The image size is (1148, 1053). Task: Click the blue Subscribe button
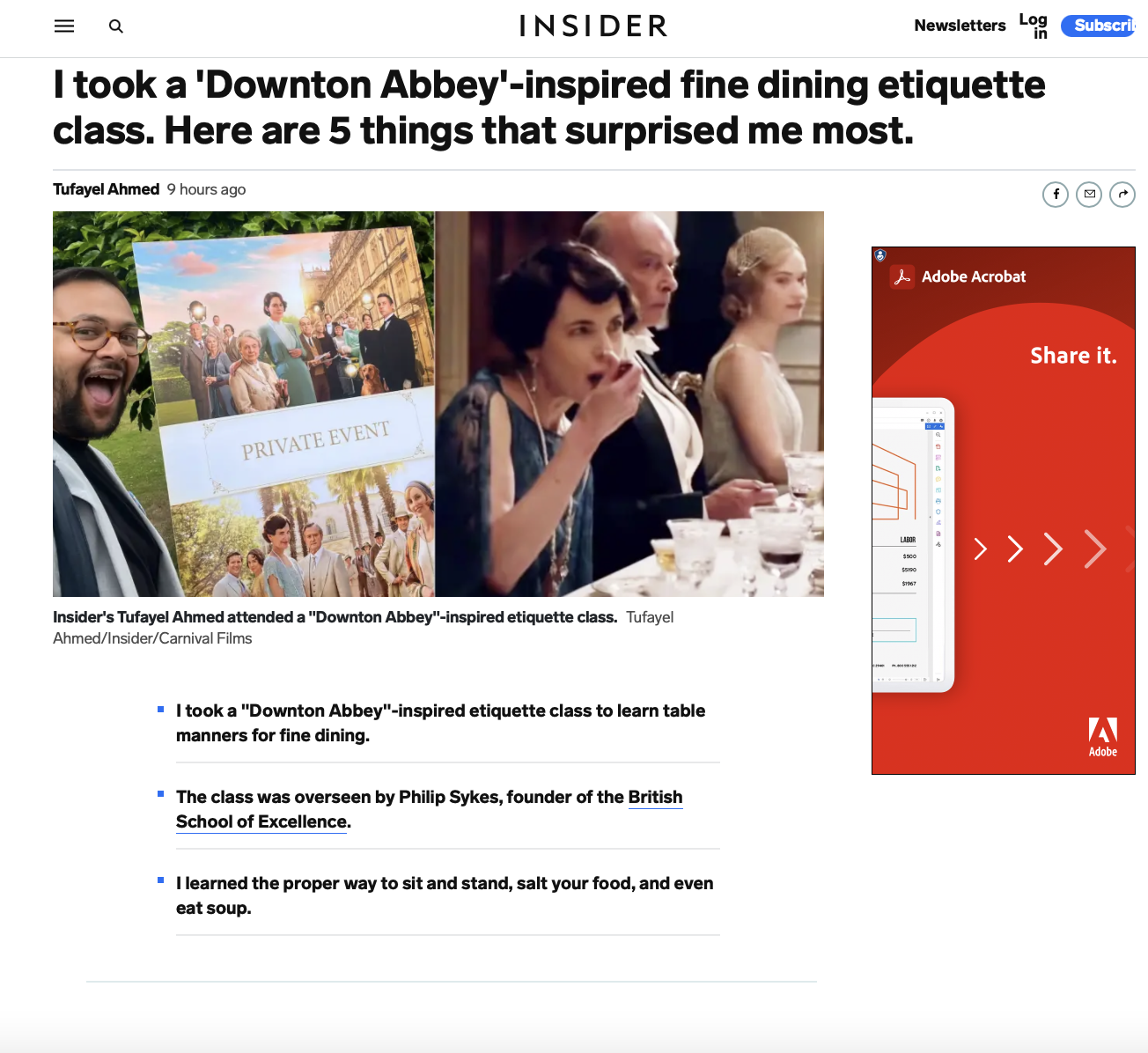point(1099,26)
